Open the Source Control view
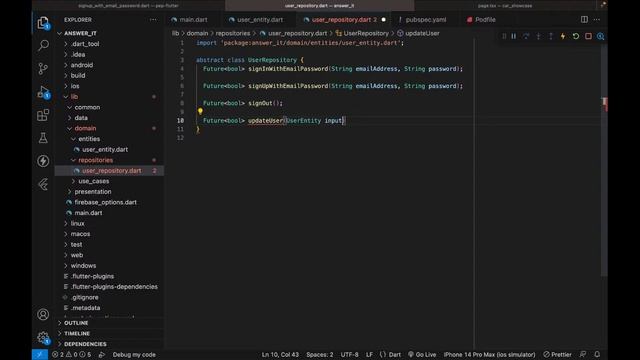Screen dimensions: 640x360 coord(43,69)
